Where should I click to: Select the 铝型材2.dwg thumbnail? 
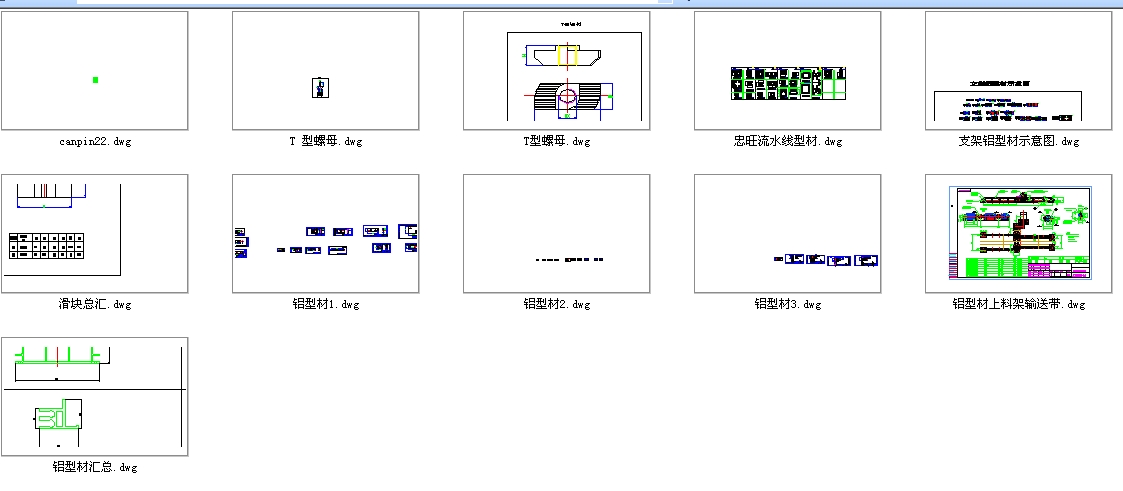556,233
